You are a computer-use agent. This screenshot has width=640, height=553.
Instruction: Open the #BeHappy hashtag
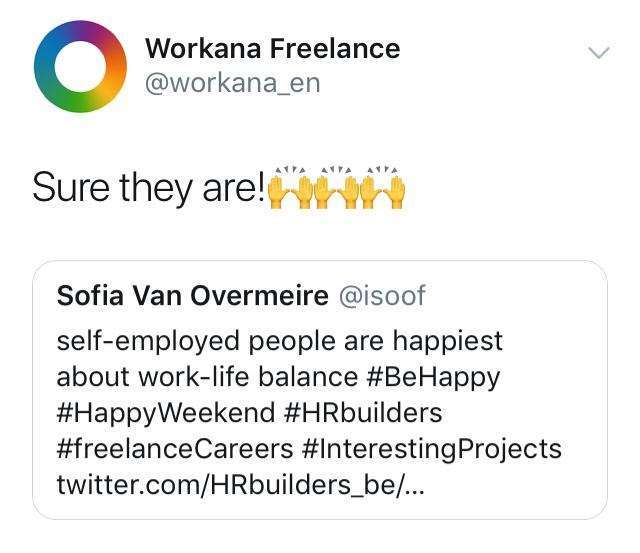(432, 377)
